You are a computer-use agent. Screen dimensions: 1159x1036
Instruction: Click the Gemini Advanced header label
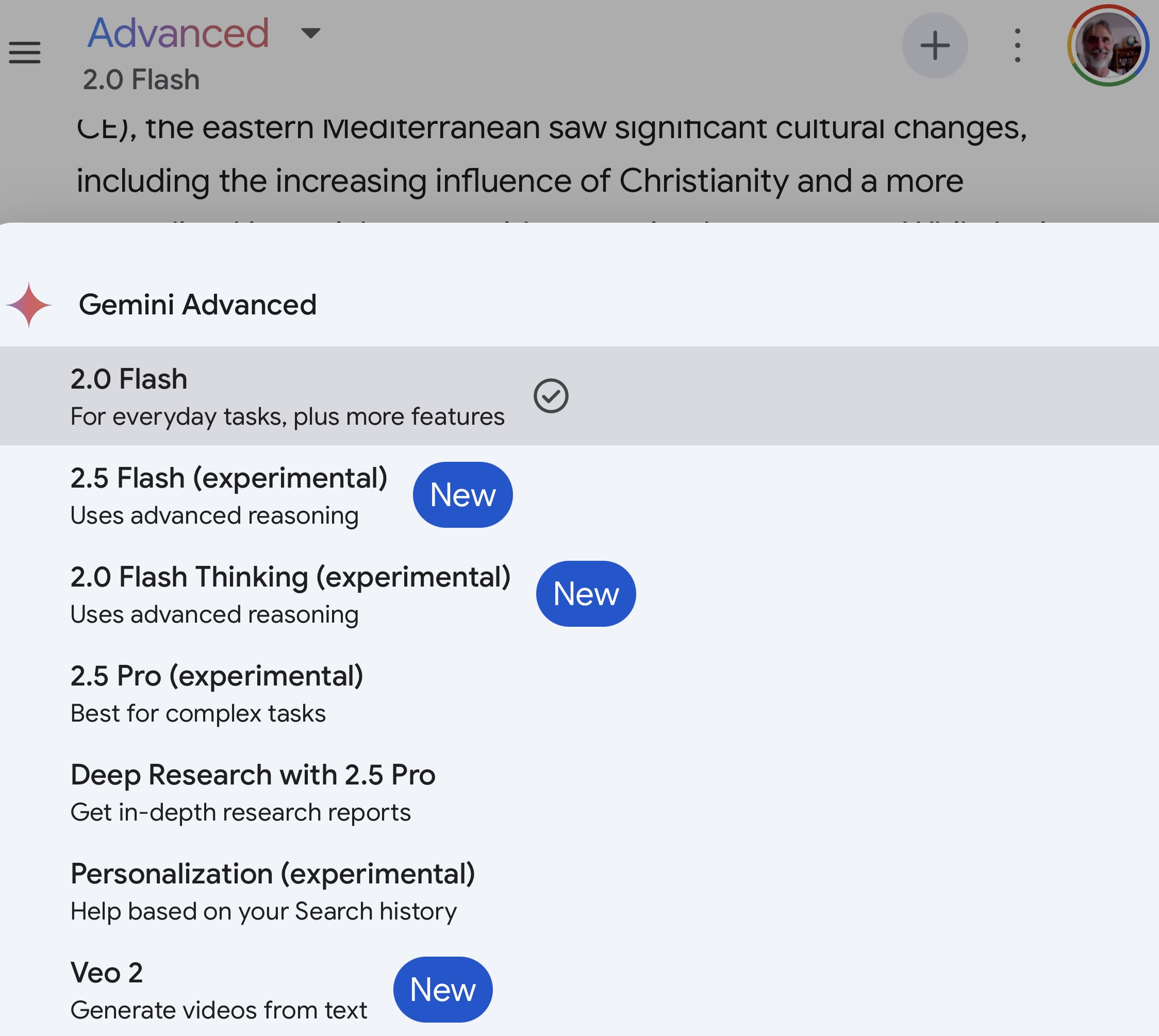pyautogui.click(x=197, y=305)
